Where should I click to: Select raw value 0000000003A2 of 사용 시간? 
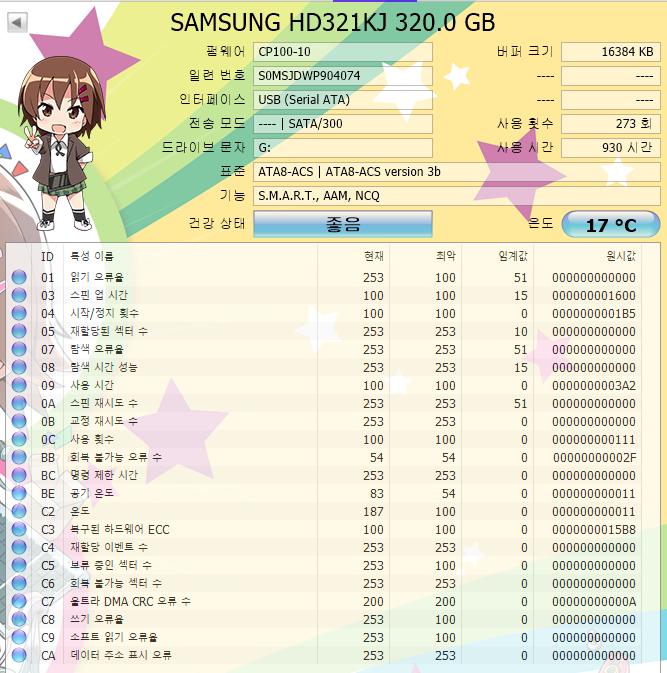point(594,386)
